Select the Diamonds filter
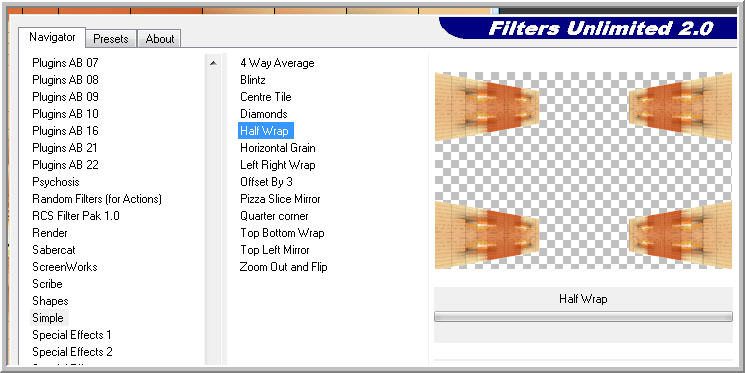The image size is (745, 373). click(264, 114)
